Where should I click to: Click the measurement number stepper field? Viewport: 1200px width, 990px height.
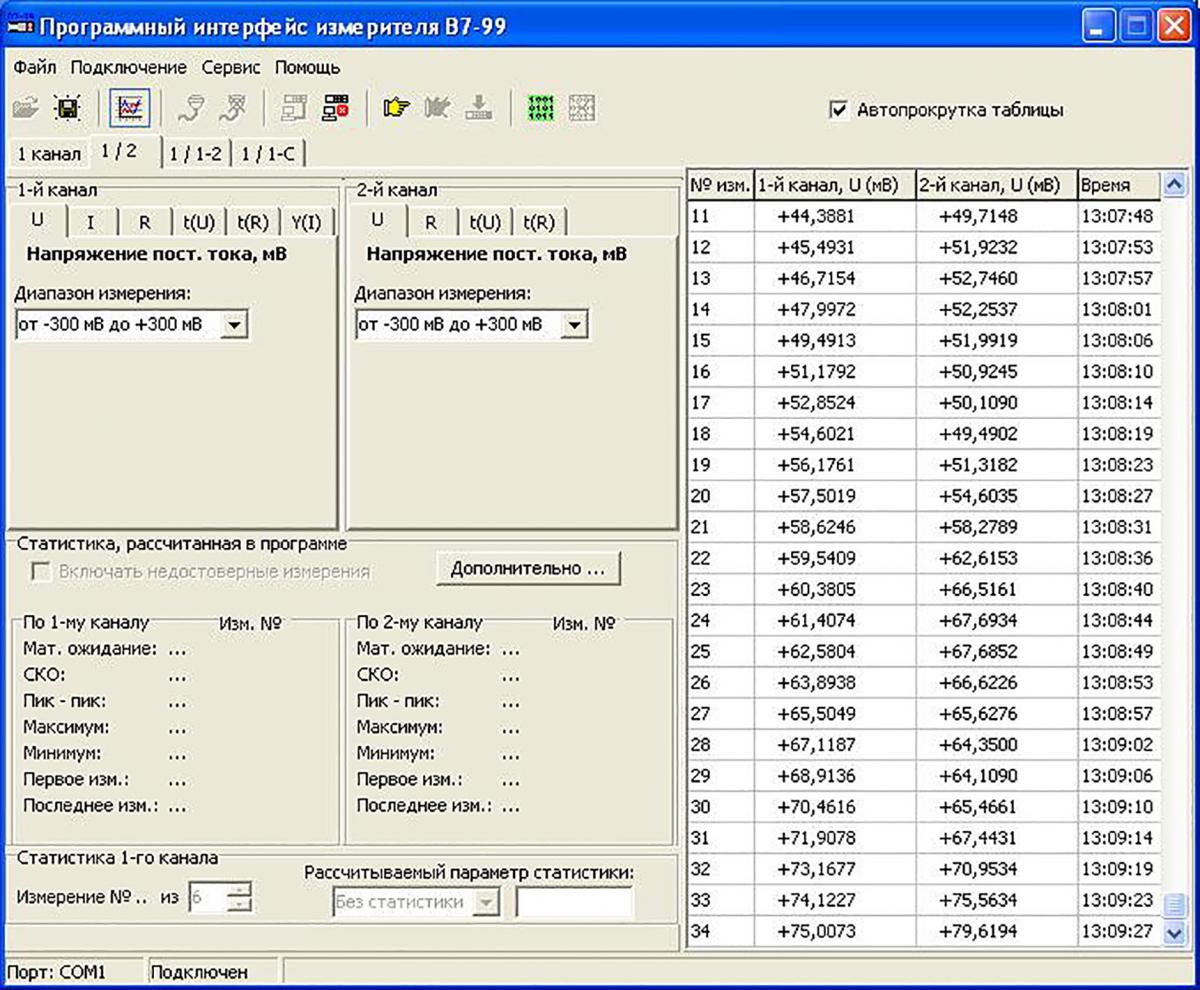click(x=207, y=898)
